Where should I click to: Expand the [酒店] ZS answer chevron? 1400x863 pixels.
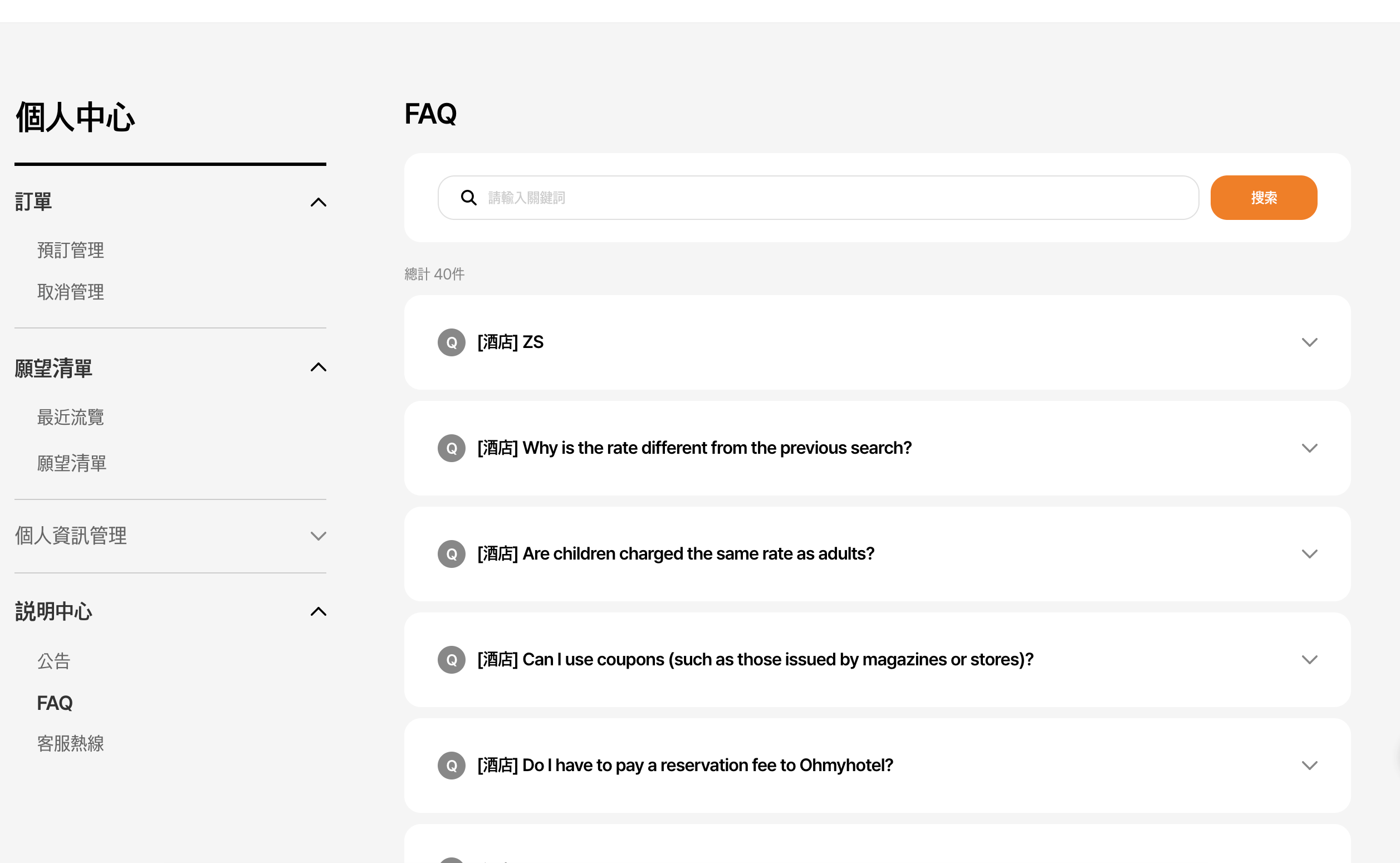[1309, 342]
